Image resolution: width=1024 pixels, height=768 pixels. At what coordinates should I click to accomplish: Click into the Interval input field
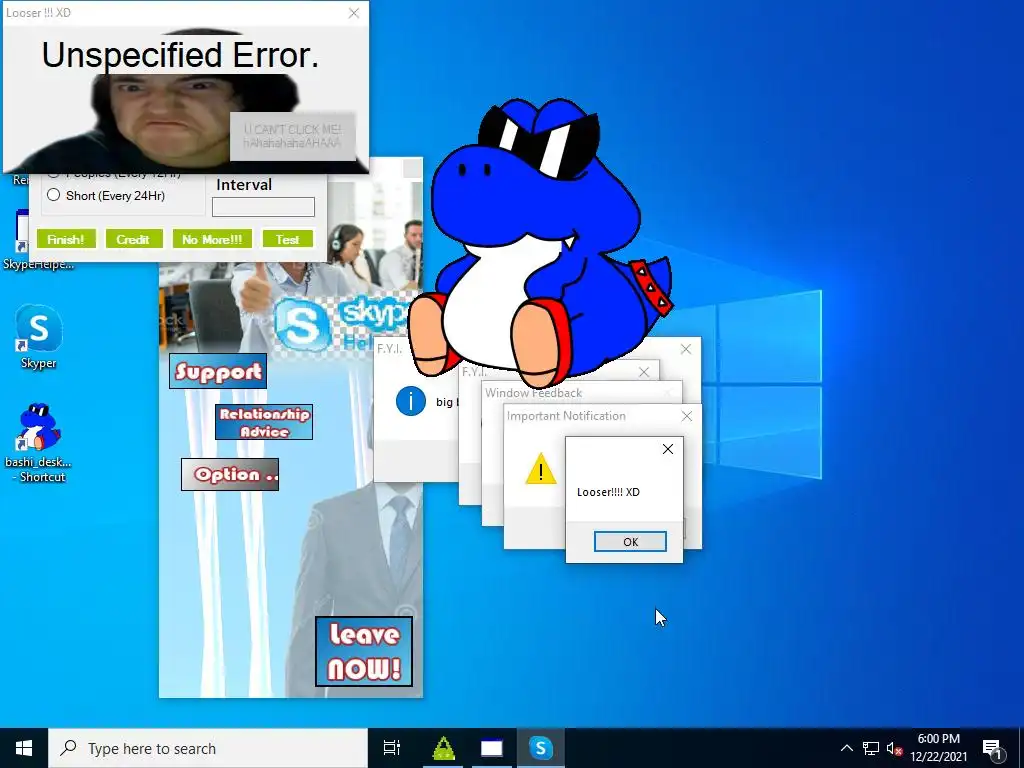pyautogui.click(x=263, y=207)
